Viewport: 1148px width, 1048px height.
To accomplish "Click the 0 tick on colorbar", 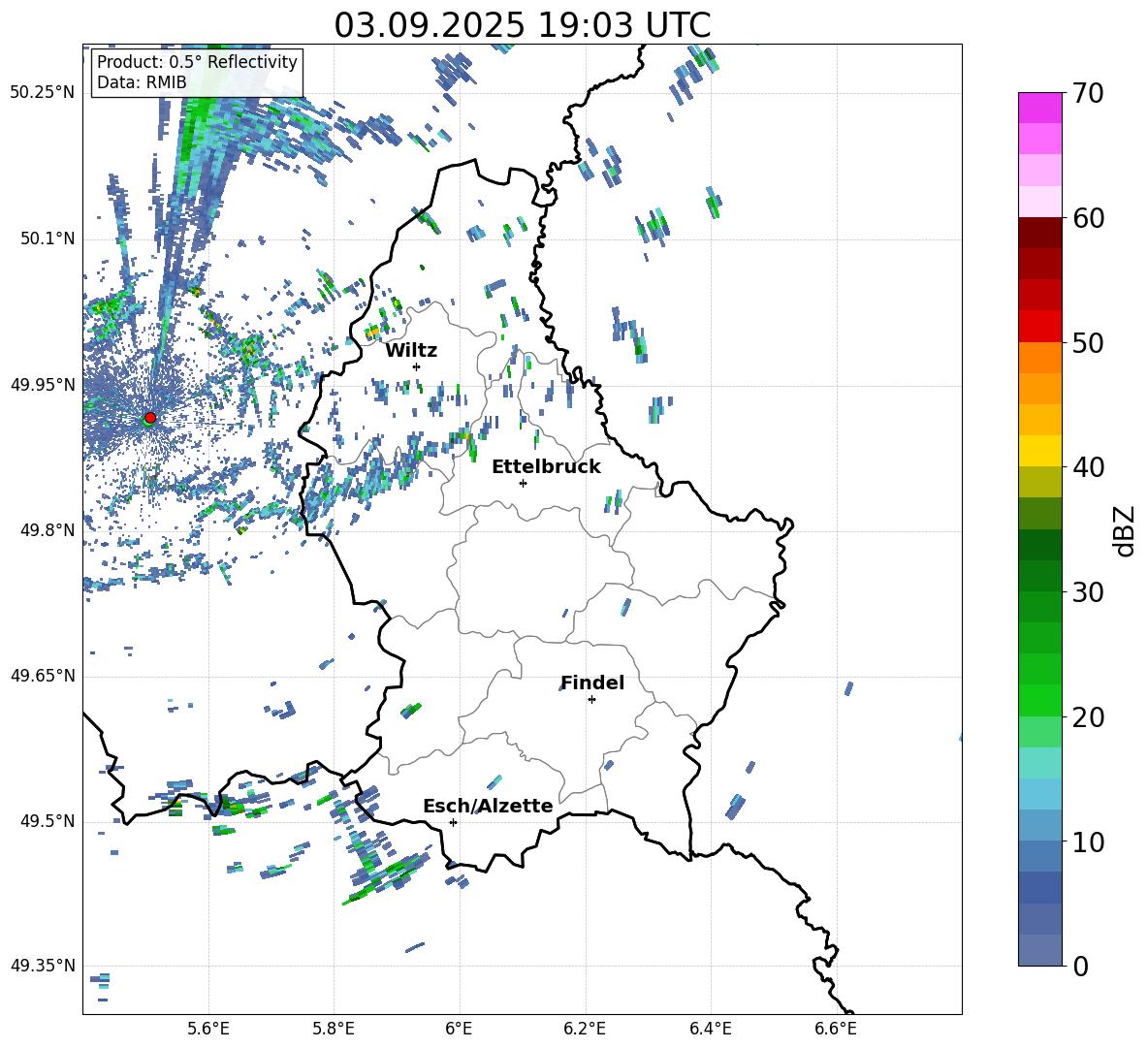I will [1080, 966].
